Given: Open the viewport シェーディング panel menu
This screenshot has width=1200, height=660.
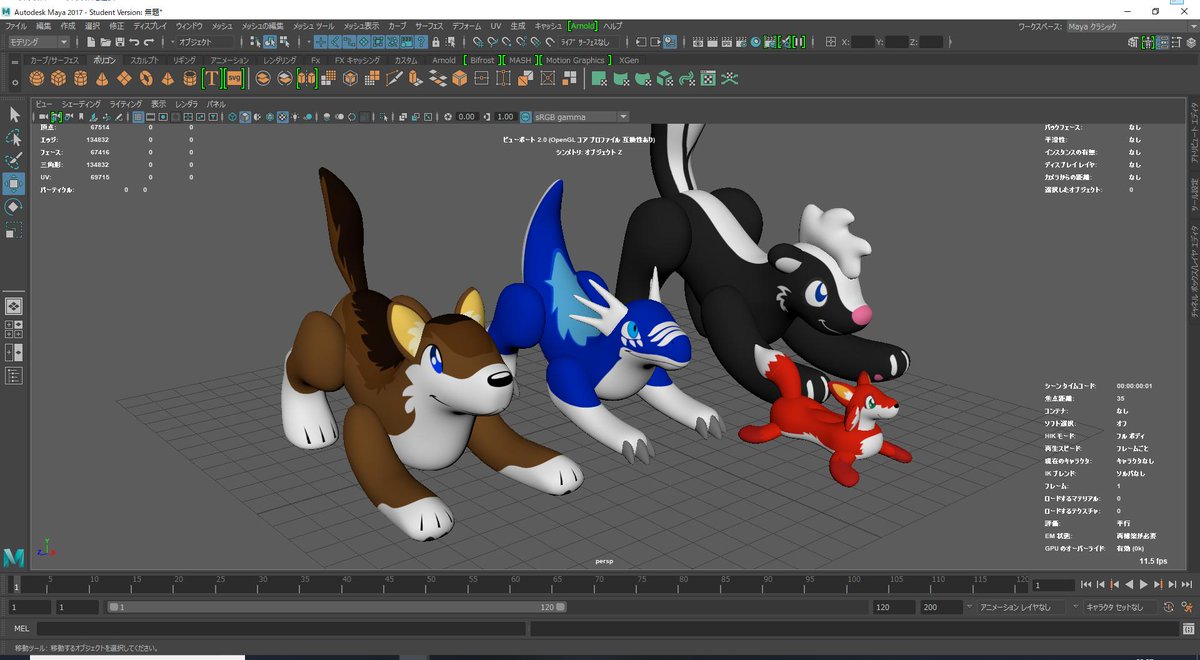Looking at the screenshot, I should click(81, 104).
